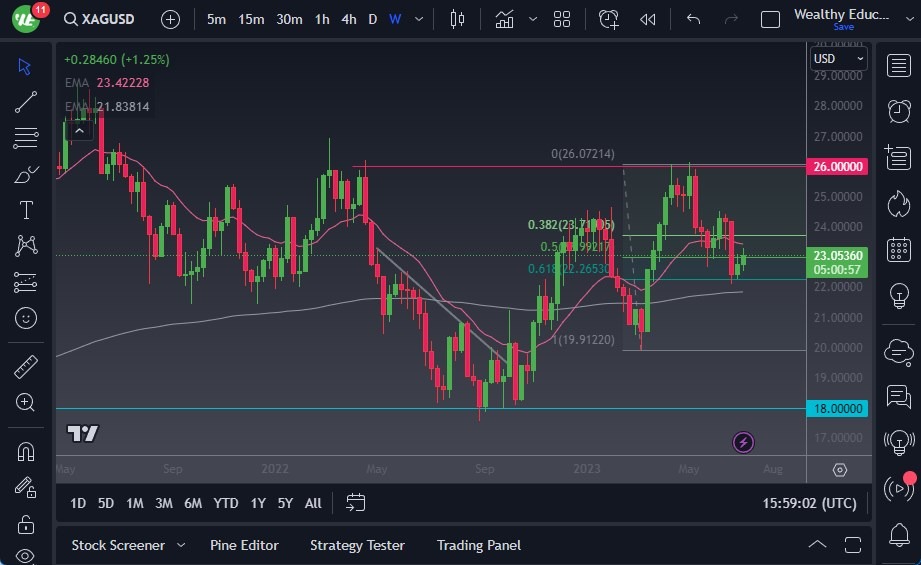This screenshot has width=921, height=565.
Task: Click the purple lightning bolt marker
Action: 743,441
